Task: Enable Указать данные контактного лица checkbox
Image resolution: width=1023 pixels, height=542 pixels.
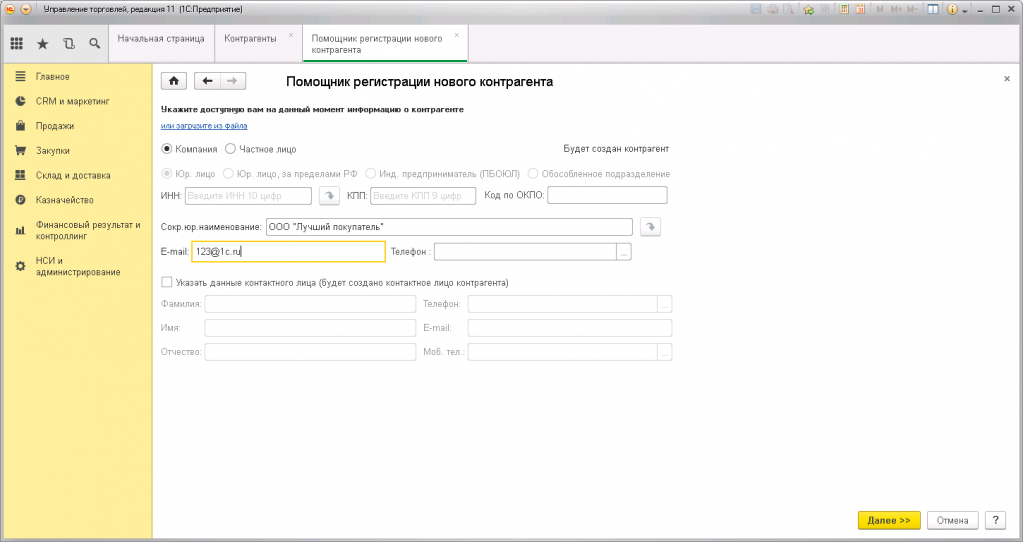Action: pos(167,282)
